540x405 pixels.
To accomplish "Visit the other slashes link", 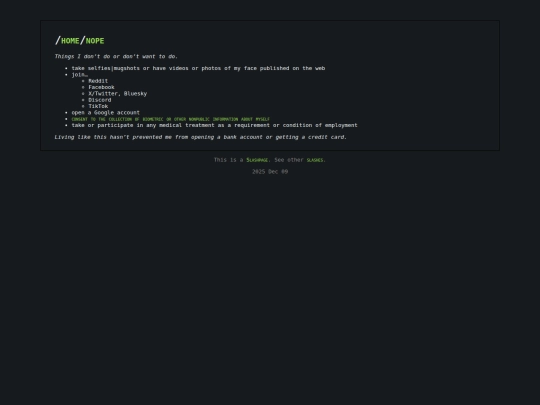I will (315, 160).
